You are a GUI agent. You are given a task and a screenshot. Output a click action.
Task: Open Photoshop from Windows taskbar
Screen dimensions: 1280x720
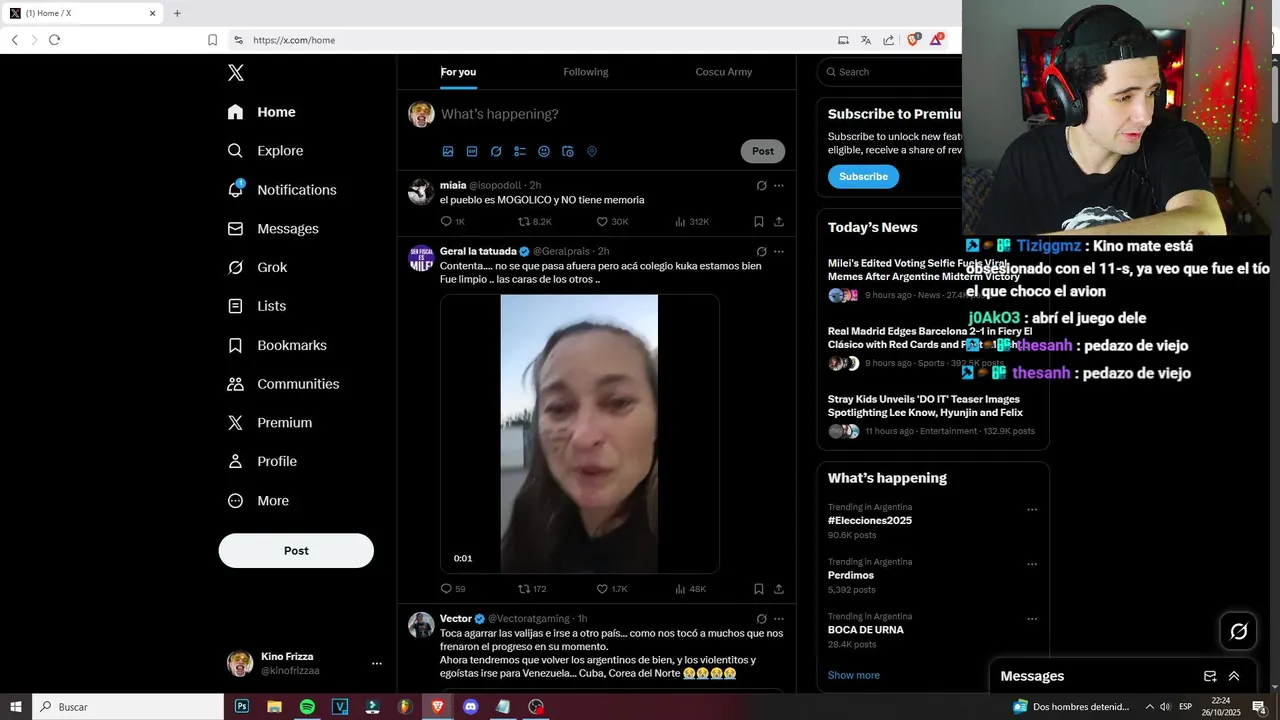pos(242,707)
